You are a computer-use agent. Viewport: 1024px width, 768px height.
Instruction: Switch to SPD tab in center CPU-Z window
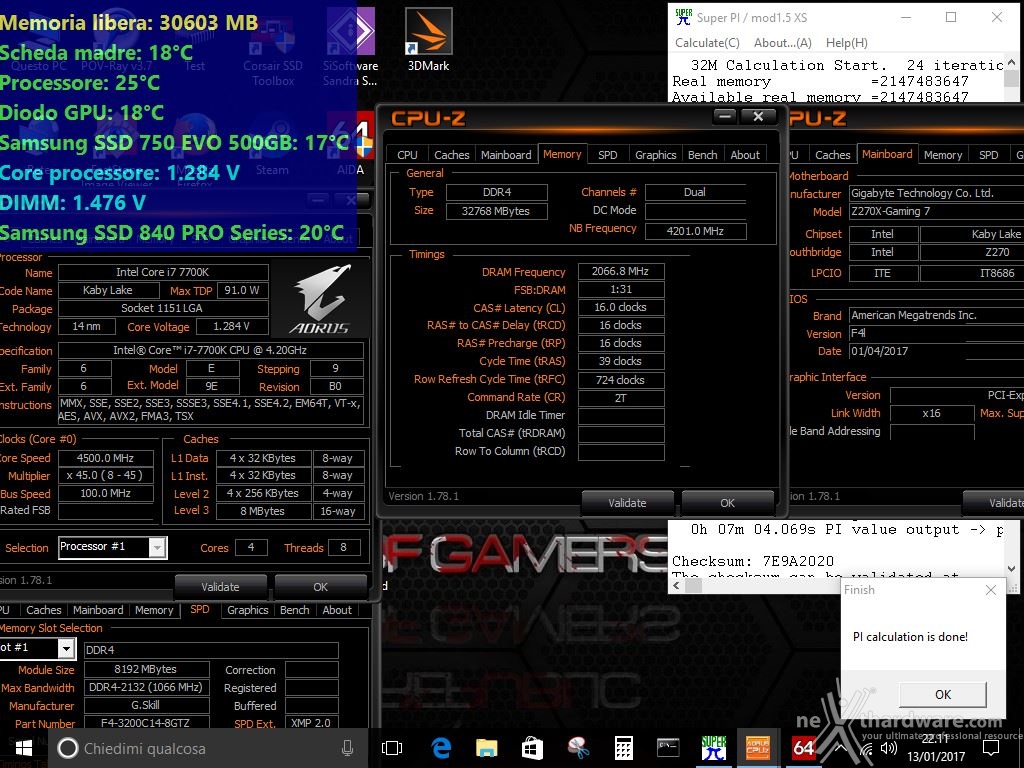(607, 155)
